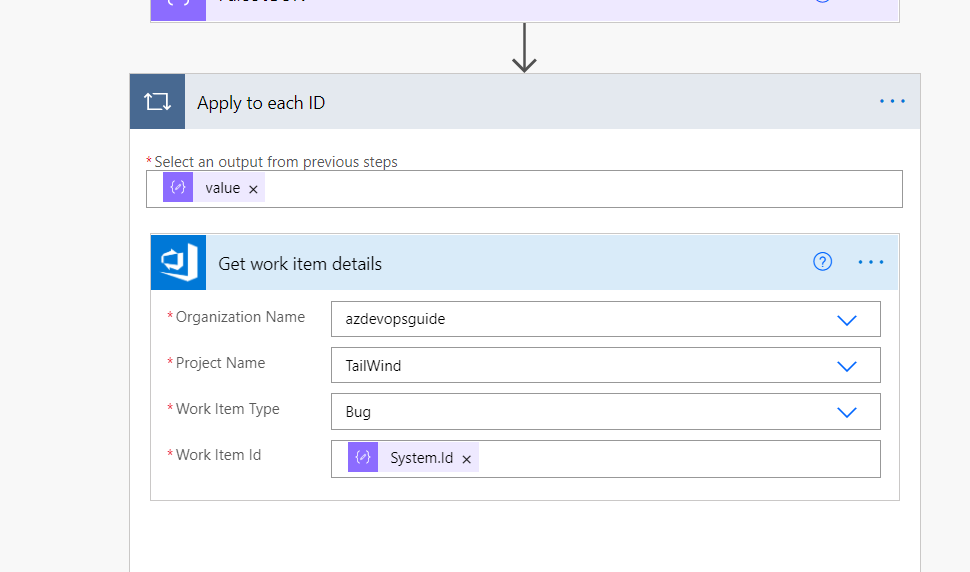Click the Work Item Id label
Screen dimensions: 970x572
(218, 455)
